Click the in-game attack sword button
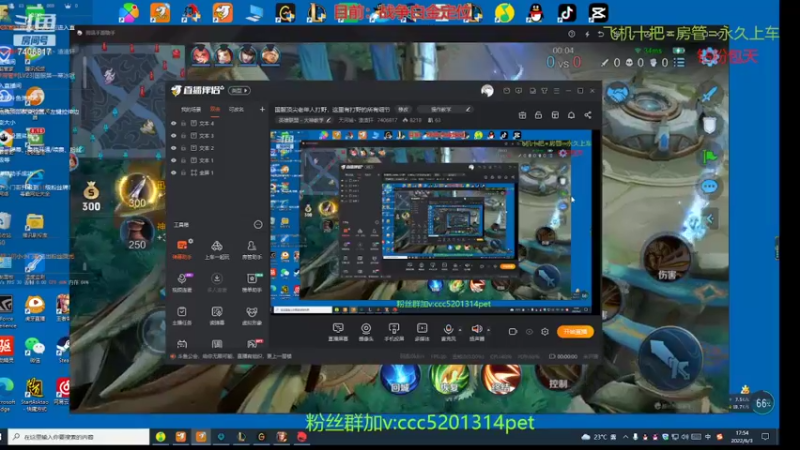The width and height of the screenshot is (800, 450). (x=670, y=360)
